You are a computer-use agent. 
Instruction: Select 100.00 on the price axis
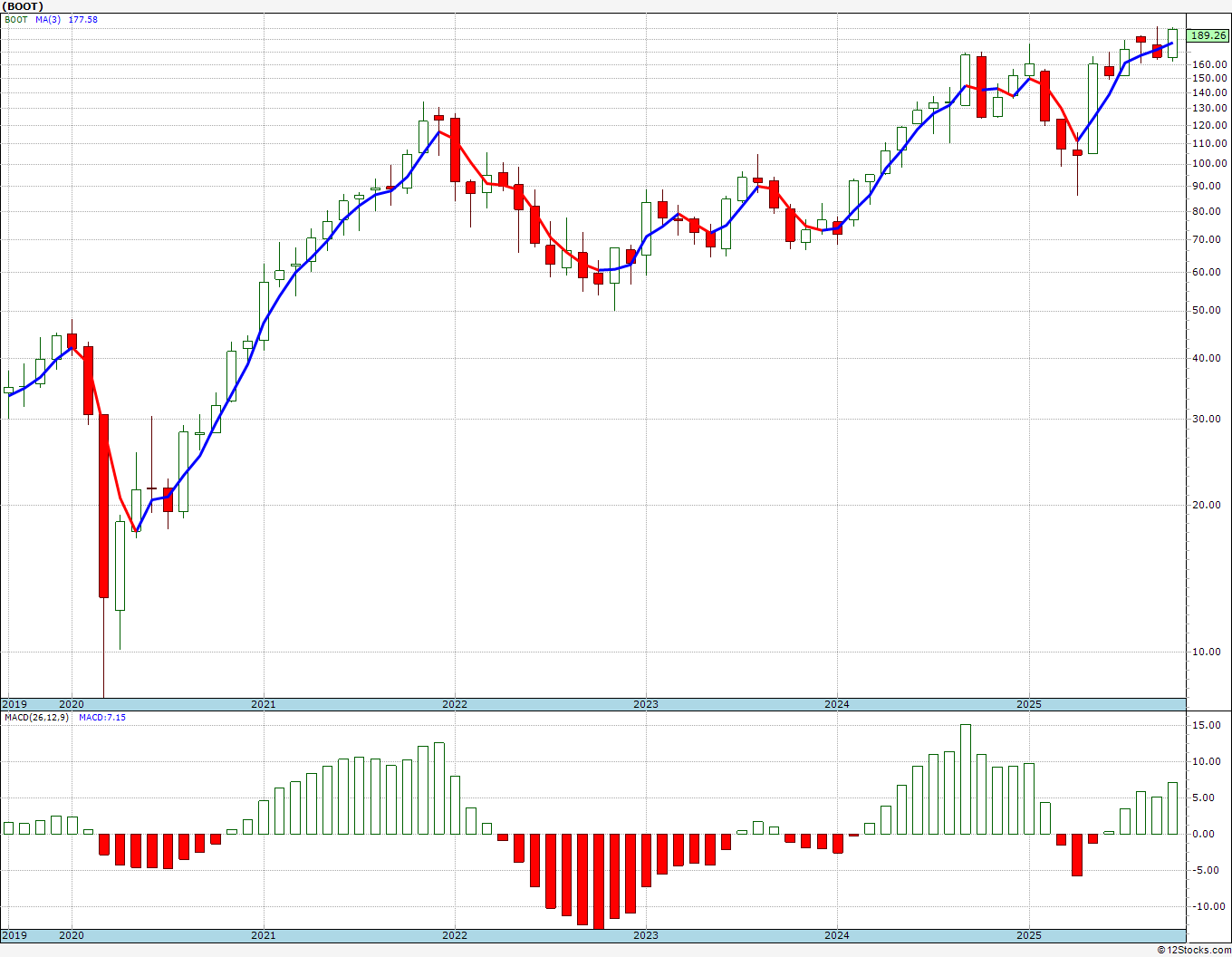click(x=1210, y=163)
